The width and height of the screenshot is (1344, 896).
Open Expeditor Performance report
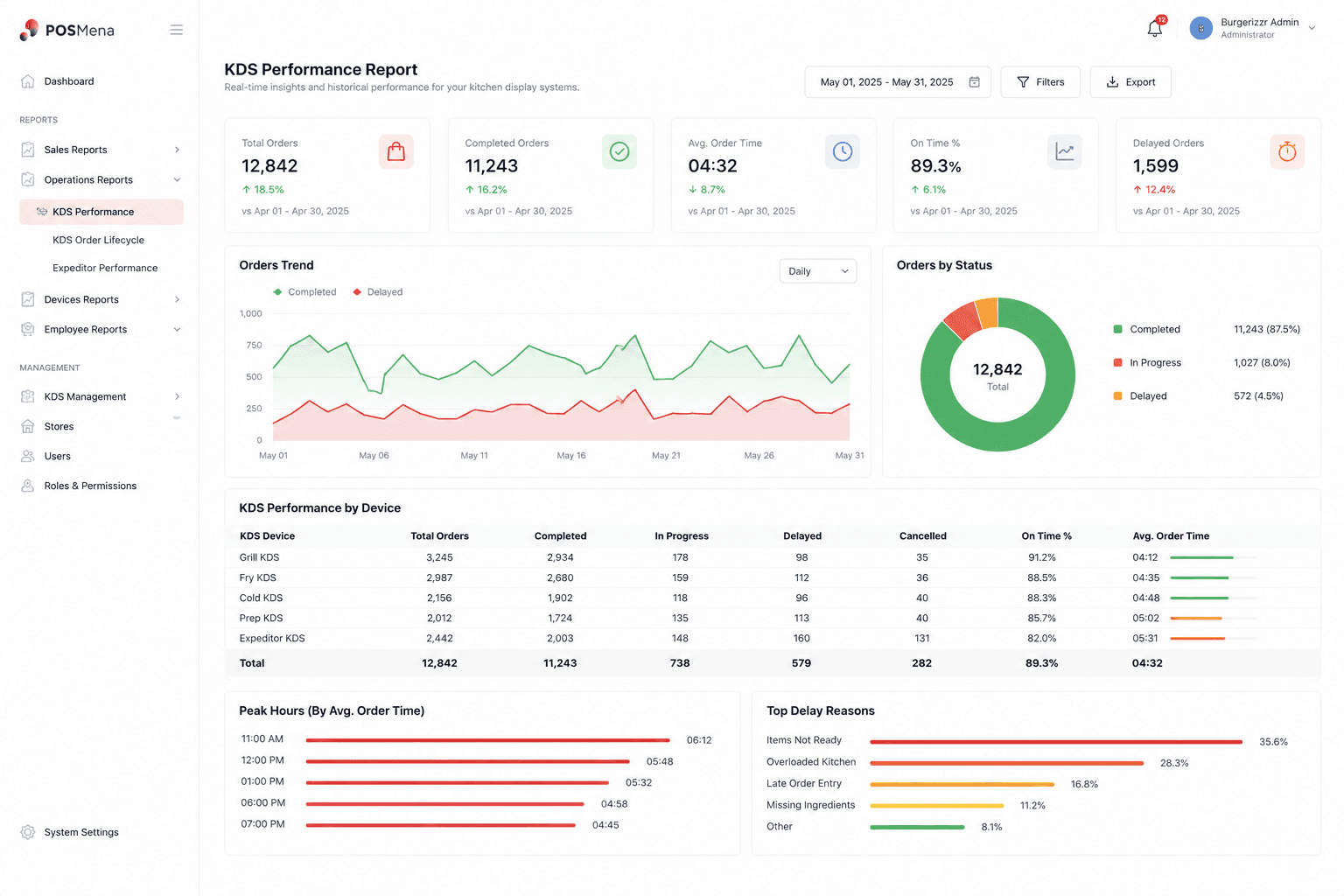105,268
